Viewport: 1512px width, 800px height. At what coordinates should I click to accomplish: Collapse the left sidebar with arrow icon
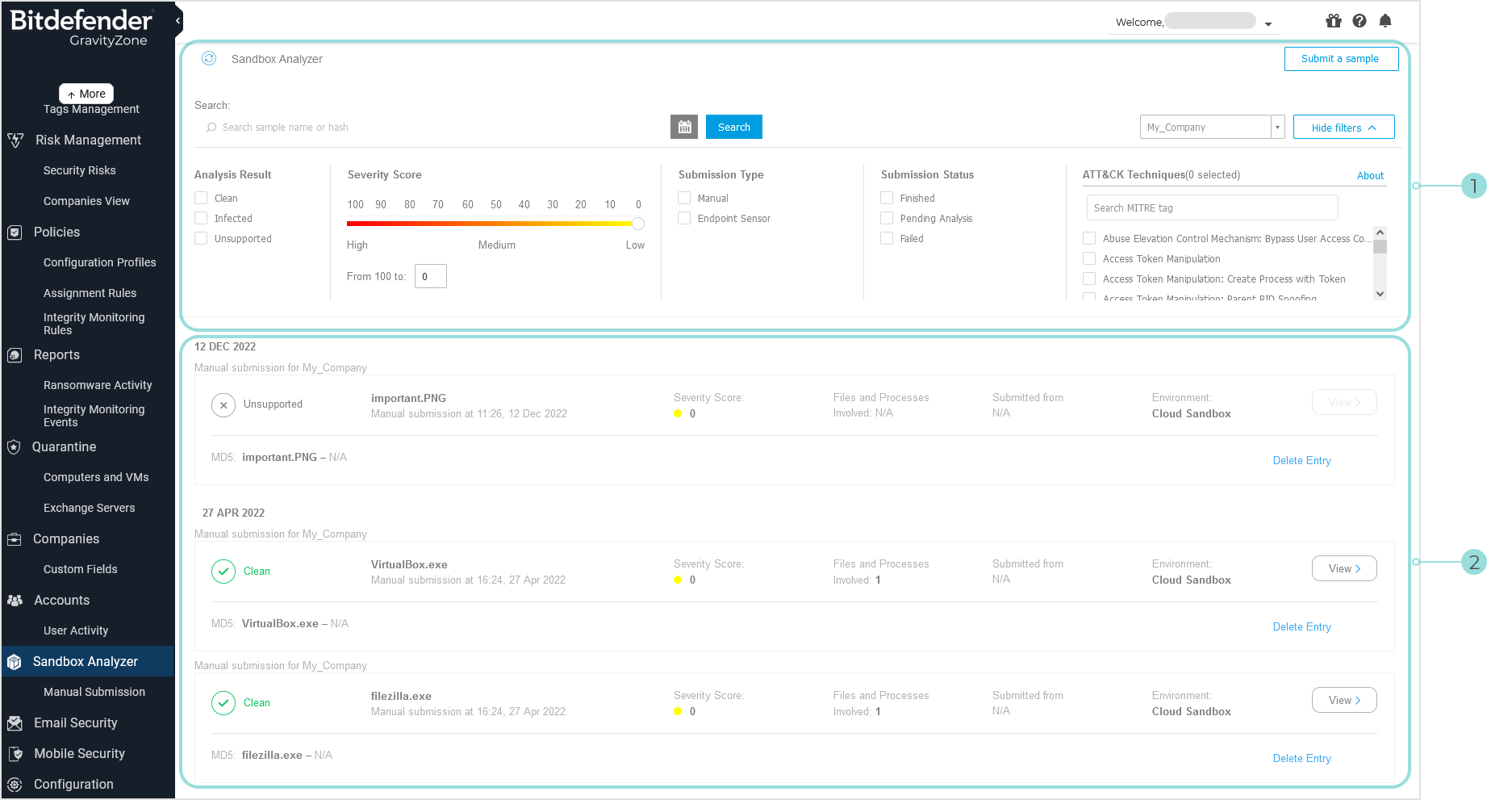[178, 20]
